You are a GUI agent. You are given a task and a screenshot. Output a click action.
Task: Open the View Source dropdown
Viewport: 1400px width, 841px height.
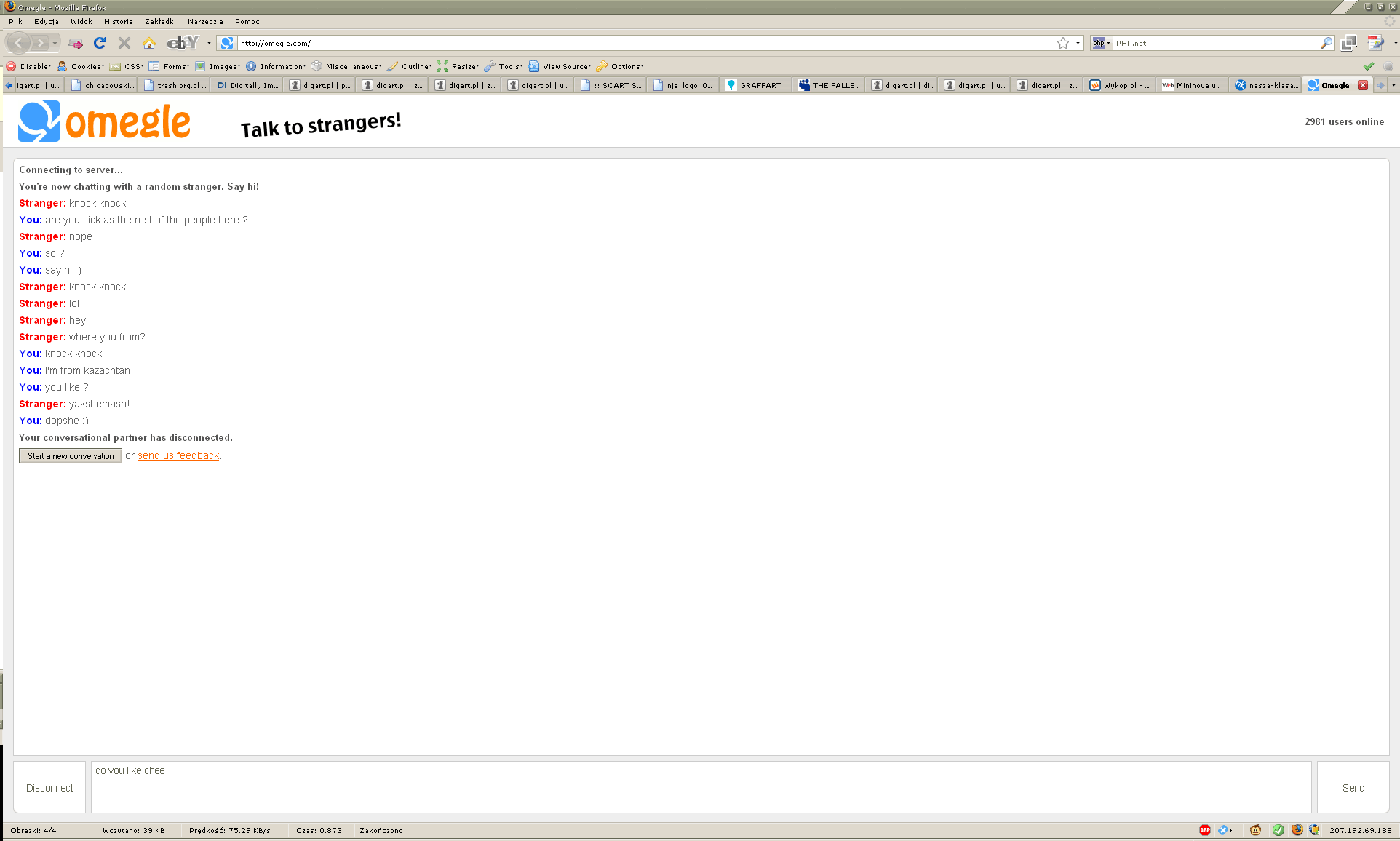point(560,66)
